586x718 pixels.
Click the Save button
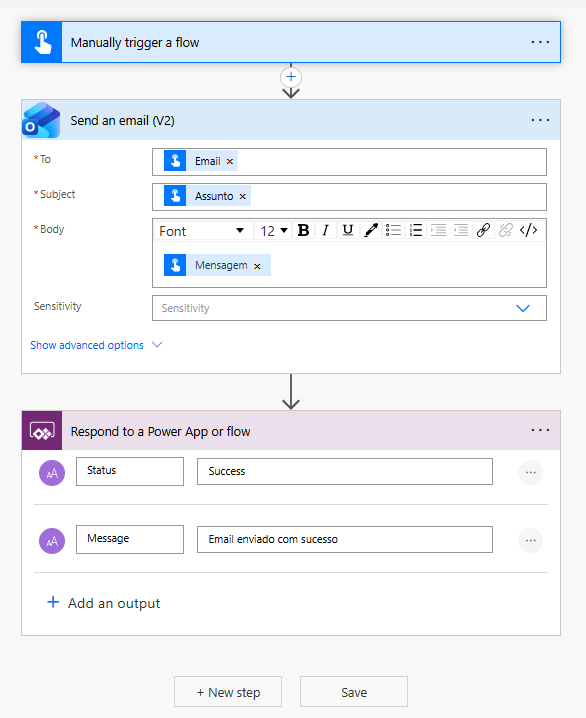[354, 692]
